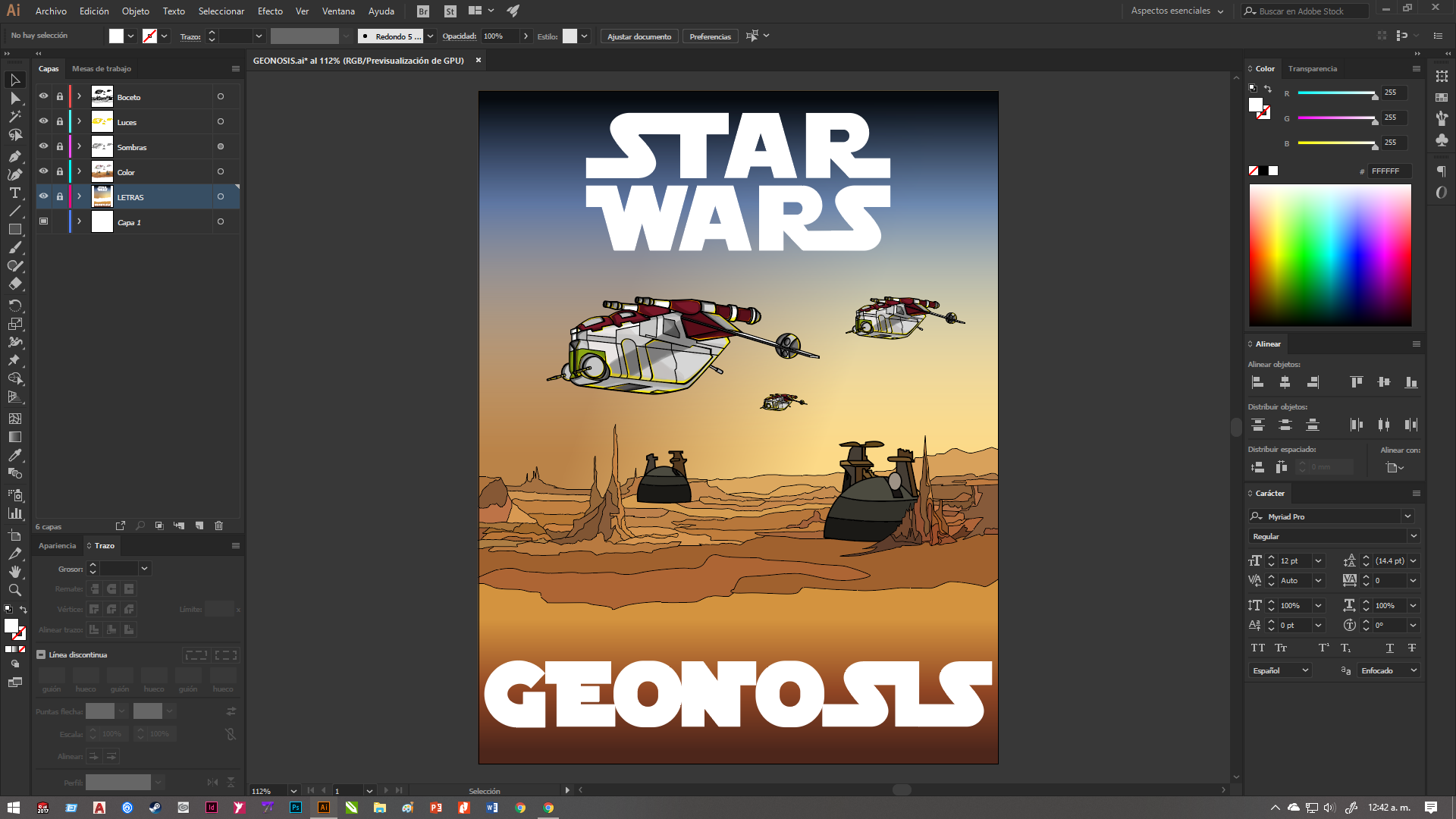Open the Myriad Pro font dropdown

(1407, 516)
